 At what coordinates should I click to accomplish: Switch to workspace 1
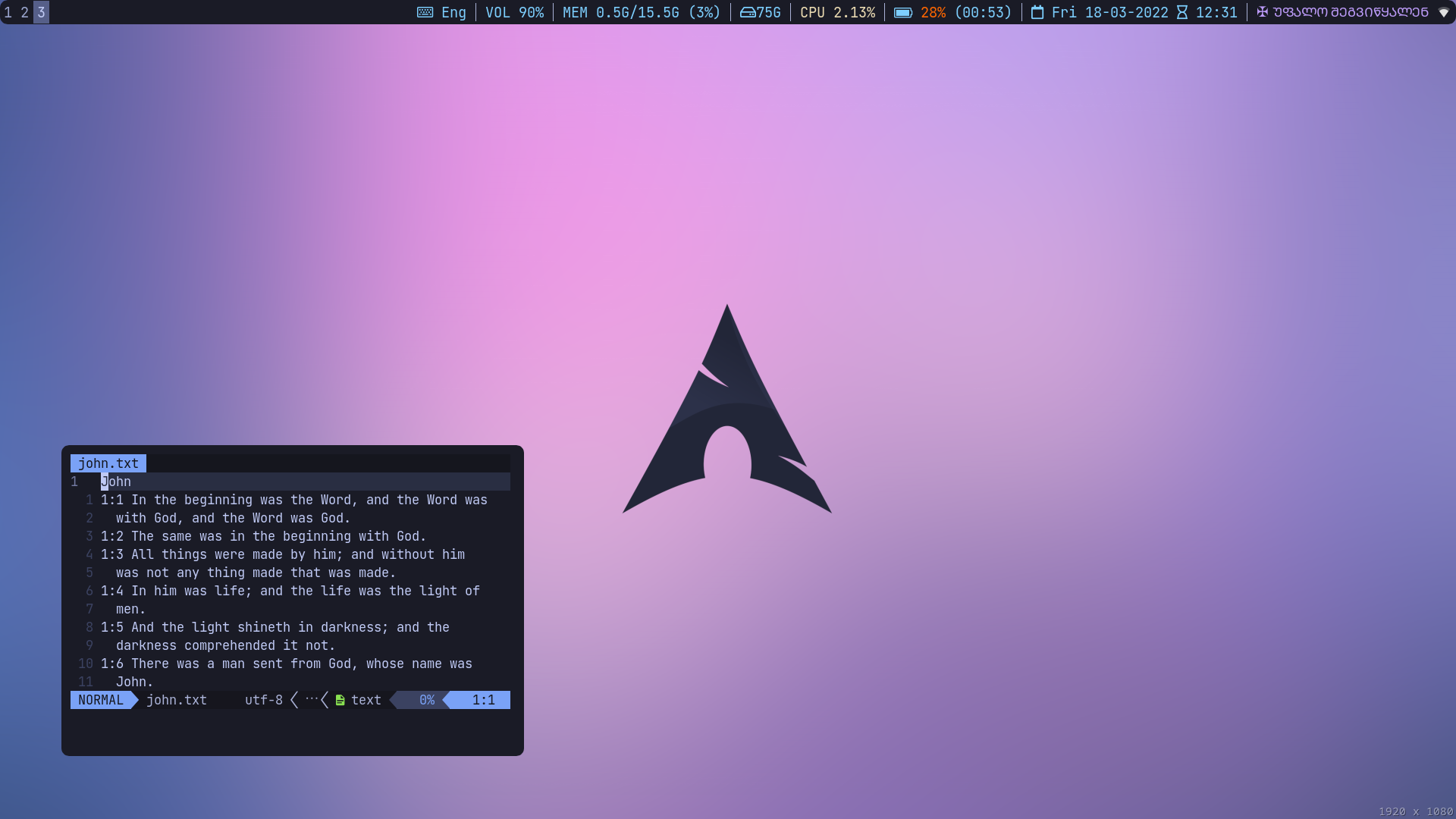click(x=8, y=12)
